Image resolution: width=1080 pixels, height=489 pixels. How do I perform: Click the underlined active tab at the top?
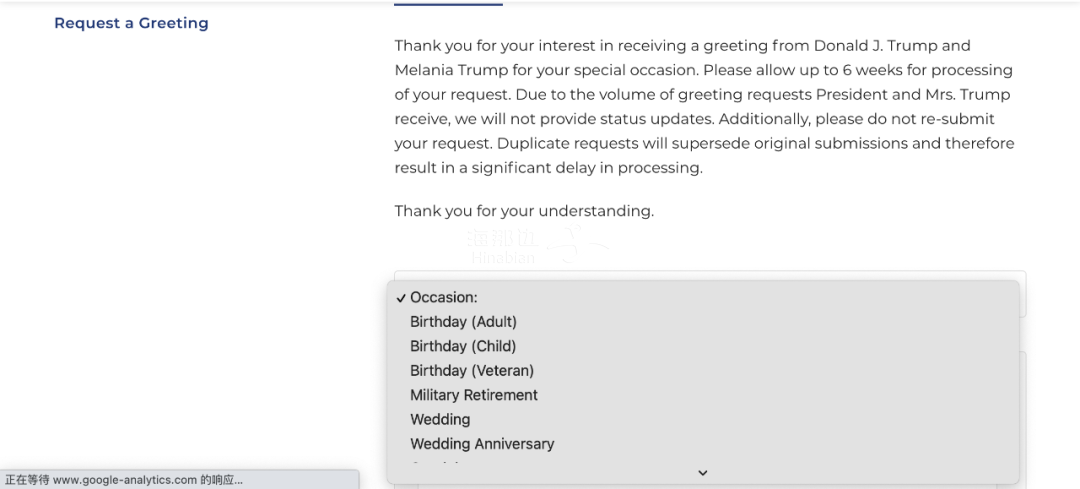[x=448, y=3]
